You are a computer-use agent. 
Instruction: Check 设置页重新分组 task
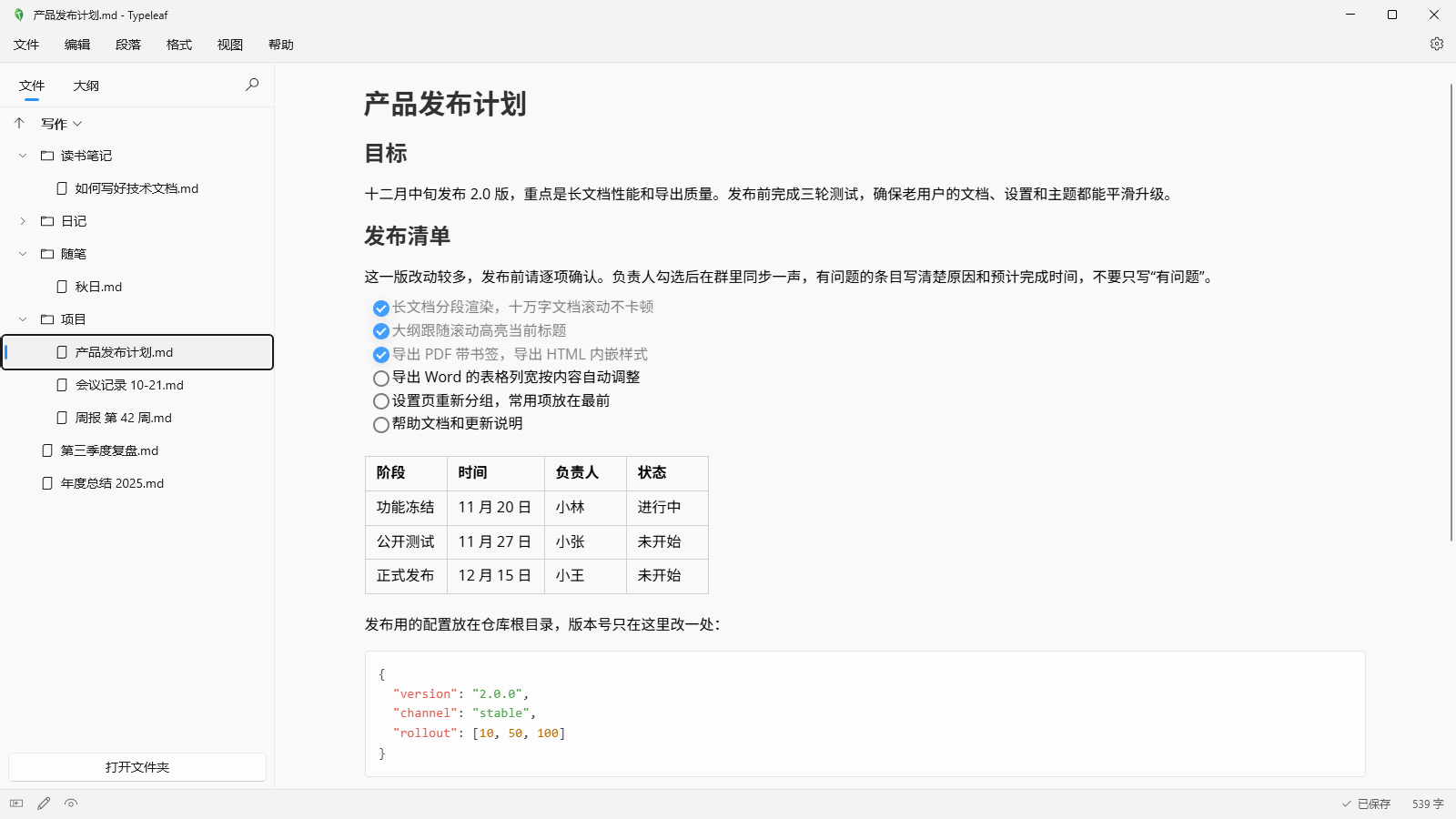381,401
